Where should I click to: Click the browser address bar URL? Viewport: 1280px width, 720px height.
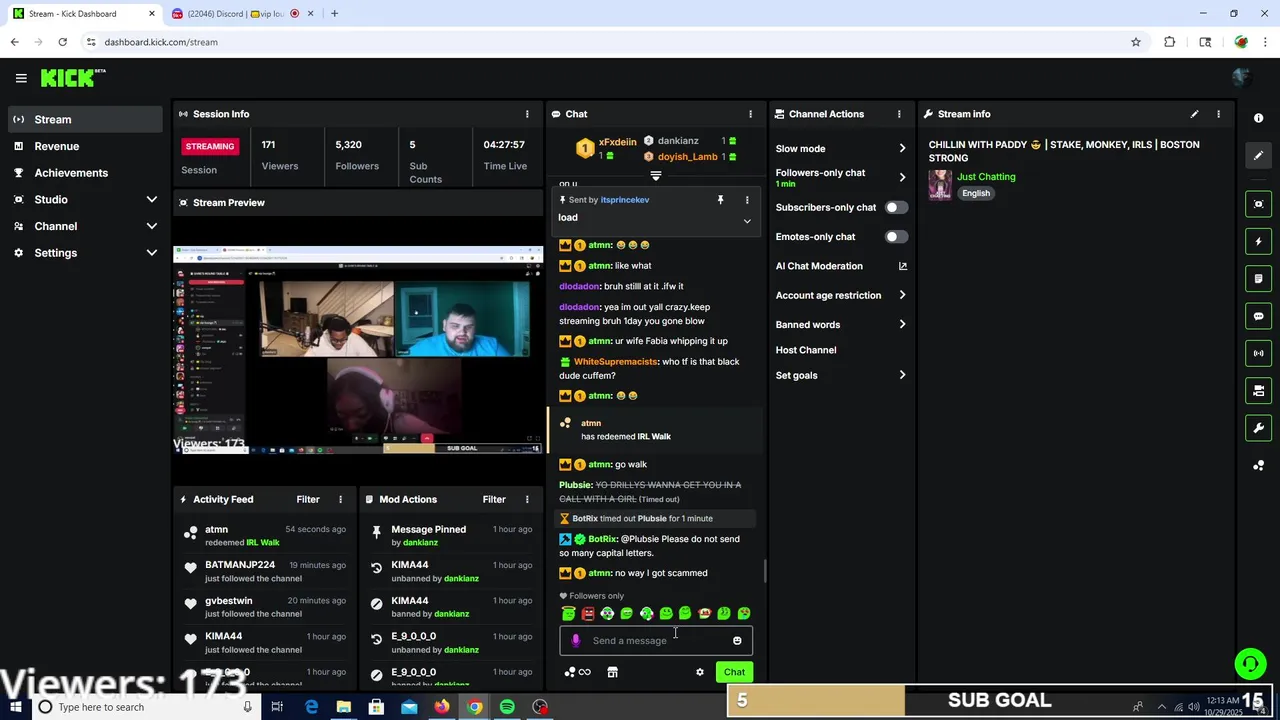[161, 42]
